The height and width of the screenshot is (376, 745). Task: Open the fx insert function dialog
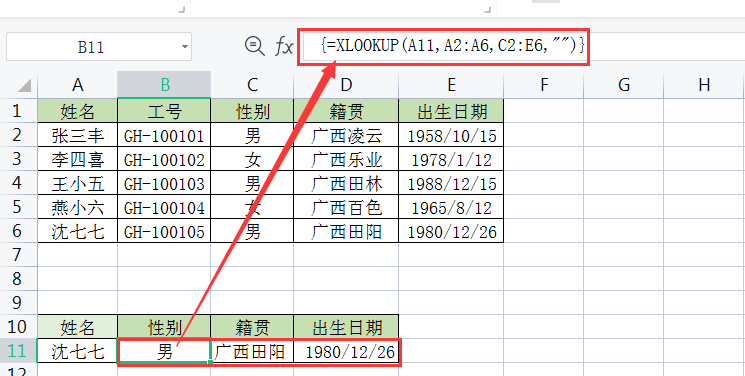click(284, 47)
